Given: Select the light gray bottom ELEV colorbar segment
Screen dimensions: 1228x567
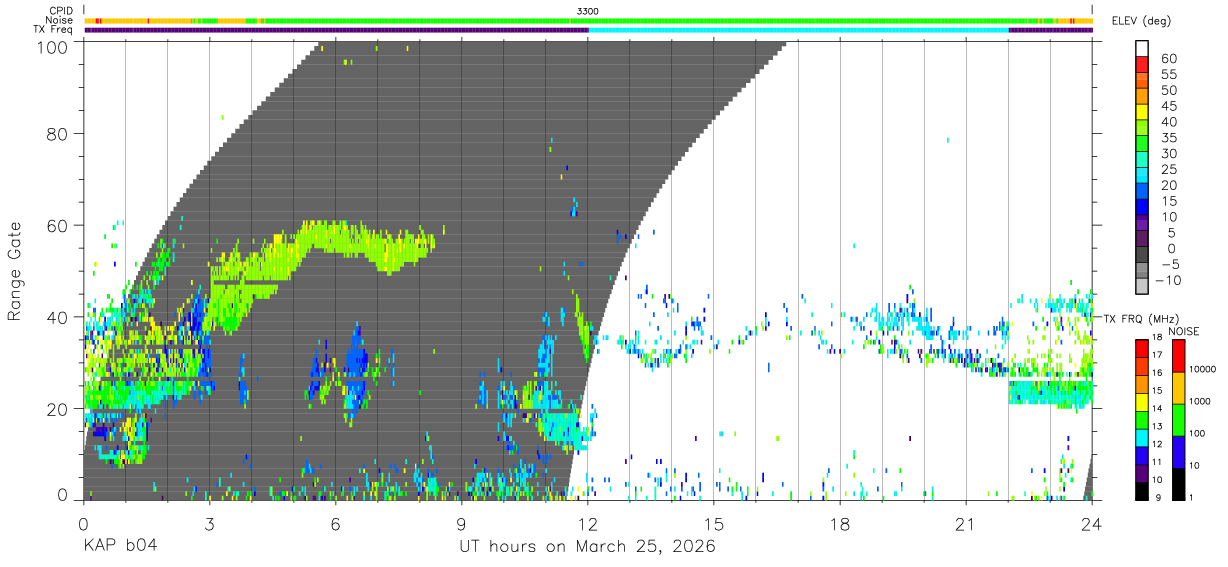Looking at the screenshot, I should [x=1142, y=287].
